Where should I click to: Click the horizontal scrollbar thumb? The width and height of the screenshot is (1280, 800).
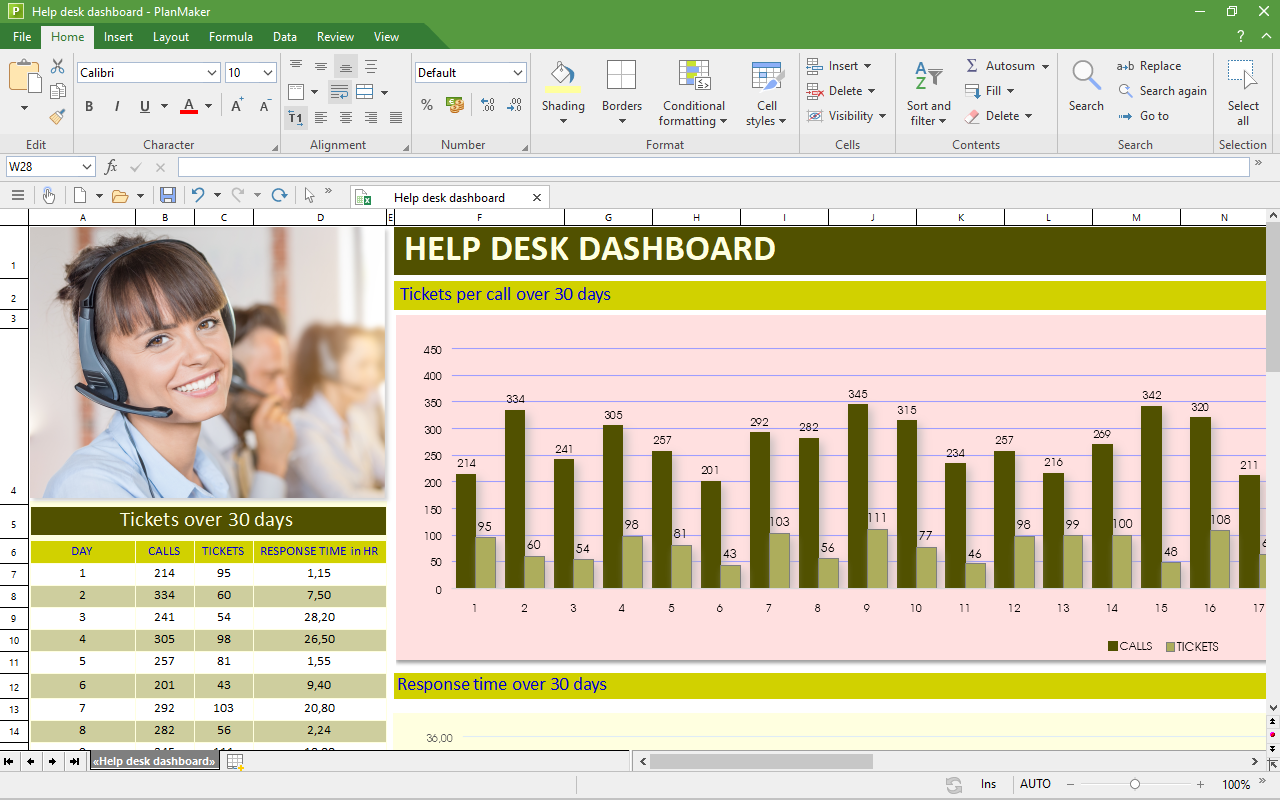[x=761, y=762]
